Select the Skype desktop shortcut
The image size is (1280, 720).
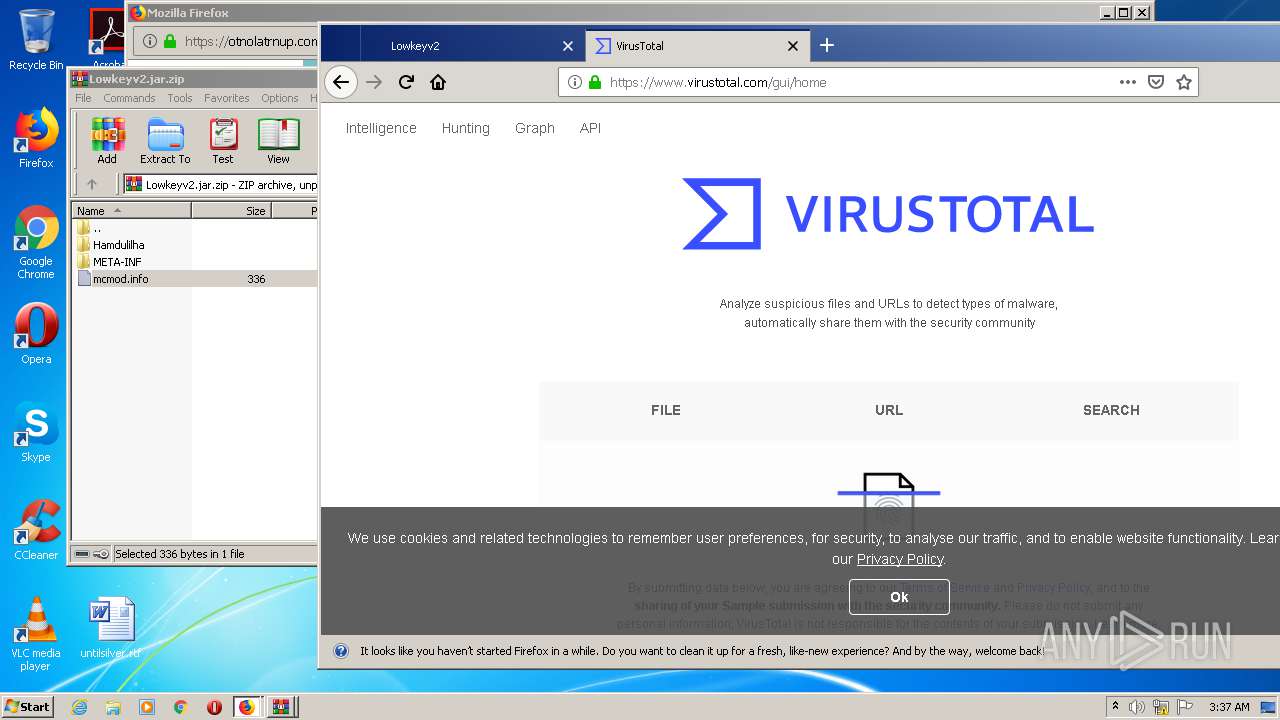36,432
